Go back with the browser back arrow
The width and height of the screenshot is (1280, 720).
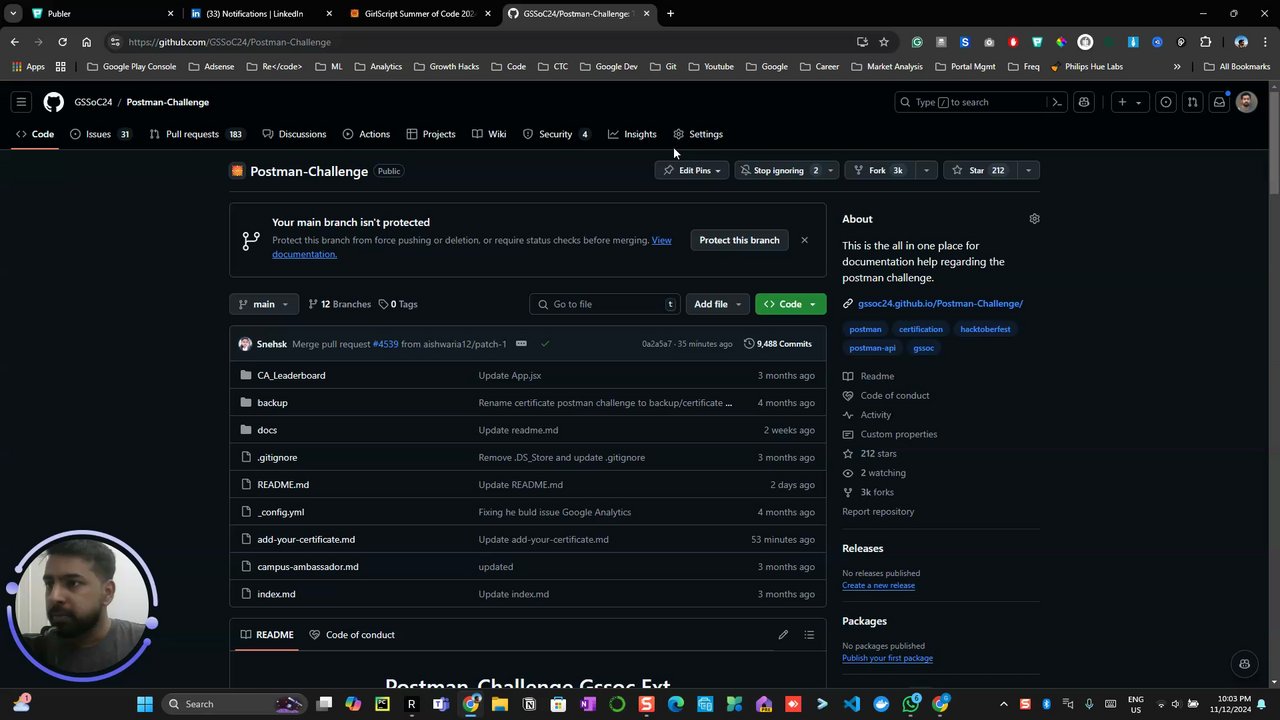[14, 42]
